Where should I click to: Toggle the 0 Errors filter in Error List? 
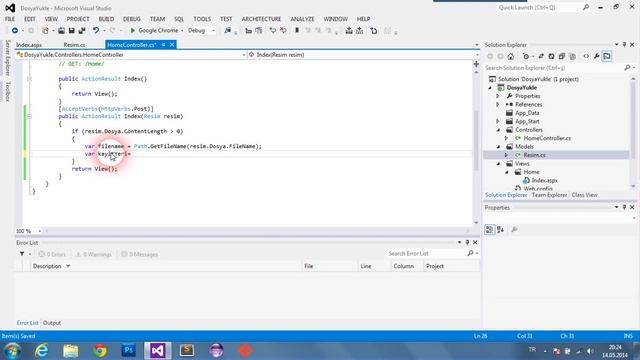pyautogui.click(x=52, y=254)
